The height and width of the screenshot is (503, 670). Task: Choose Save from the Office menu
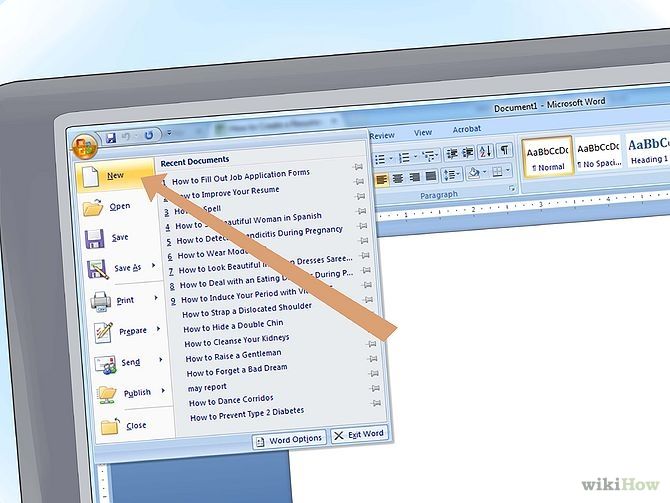pos(120,238)
